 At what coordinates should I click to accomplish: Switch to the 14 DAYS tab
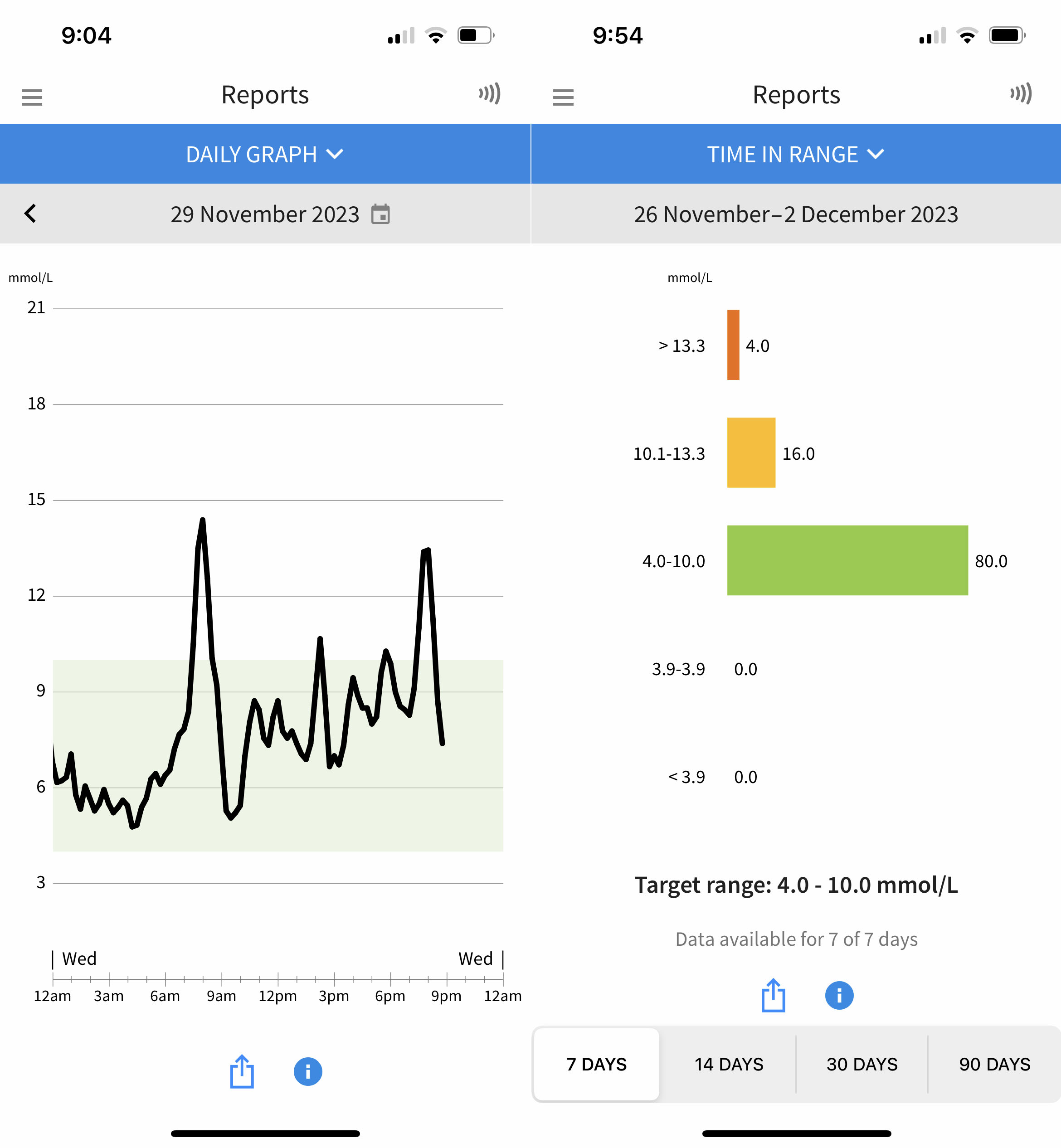[729, 1064]
